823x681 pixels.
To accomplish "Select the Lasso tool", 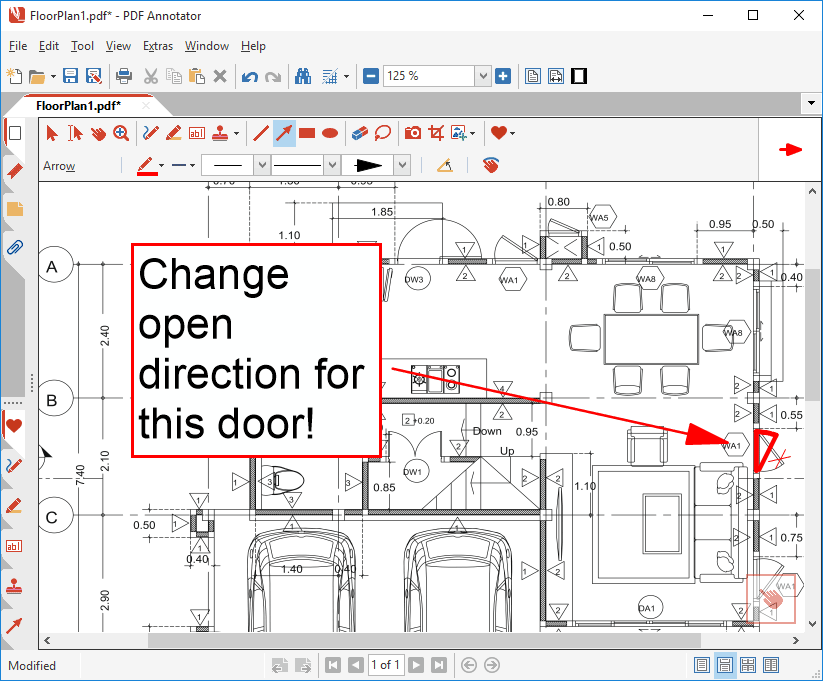I will [x=383, y=133].
